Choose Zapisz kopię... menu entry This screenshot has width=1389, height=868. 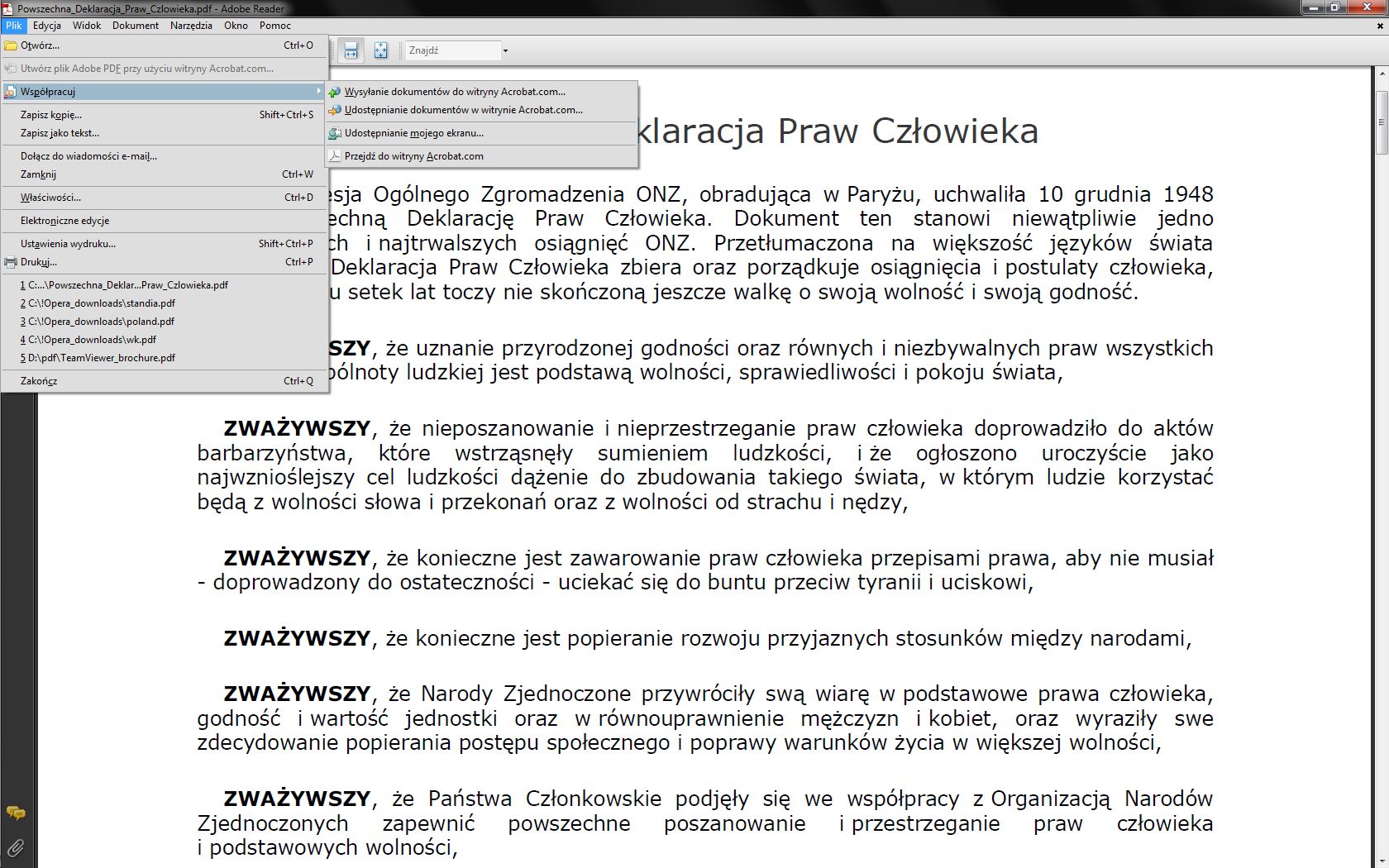165,115
